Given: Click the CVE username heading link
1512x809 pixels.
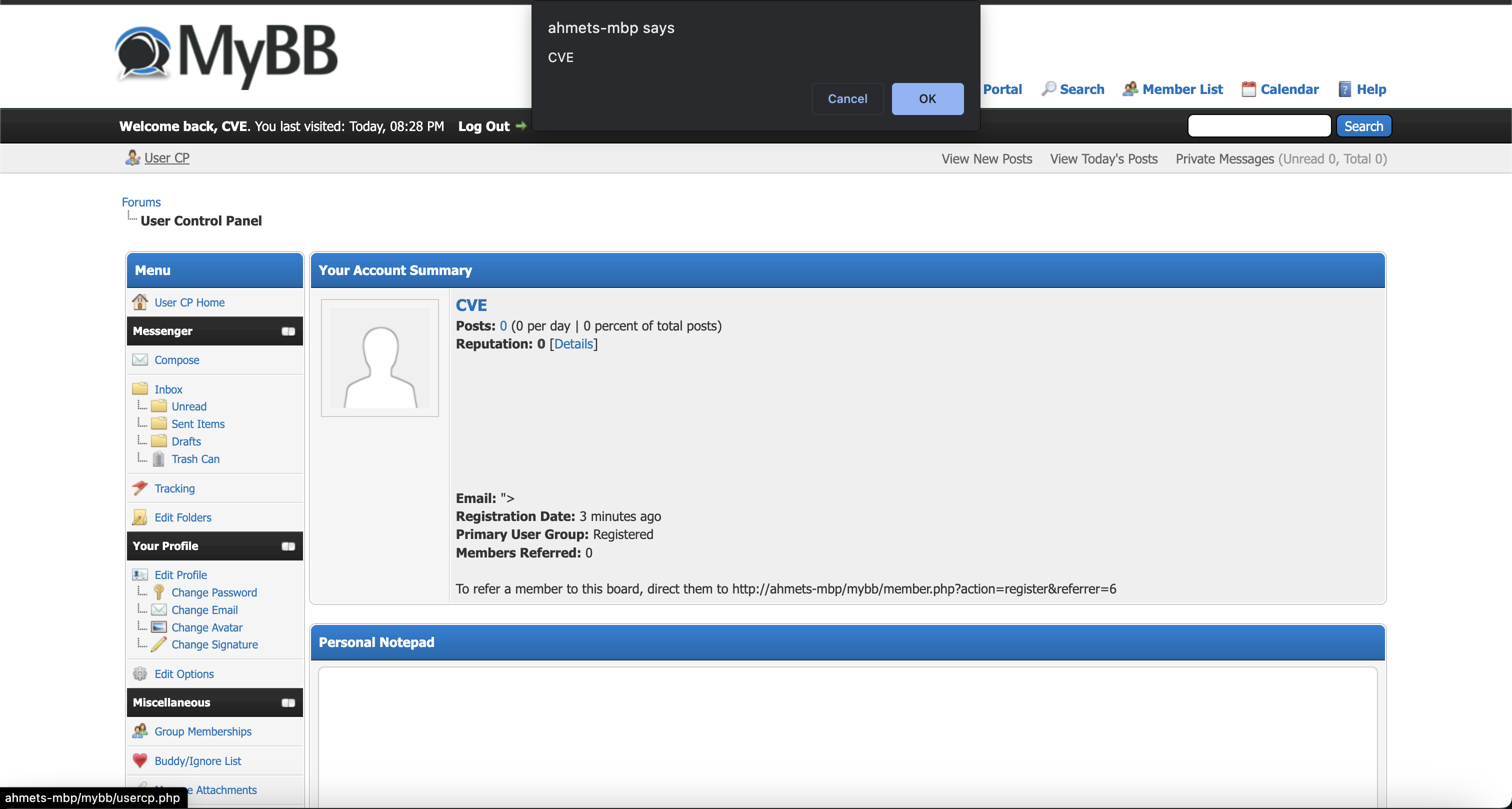Looking at the screenshot, I should point(471,304).
